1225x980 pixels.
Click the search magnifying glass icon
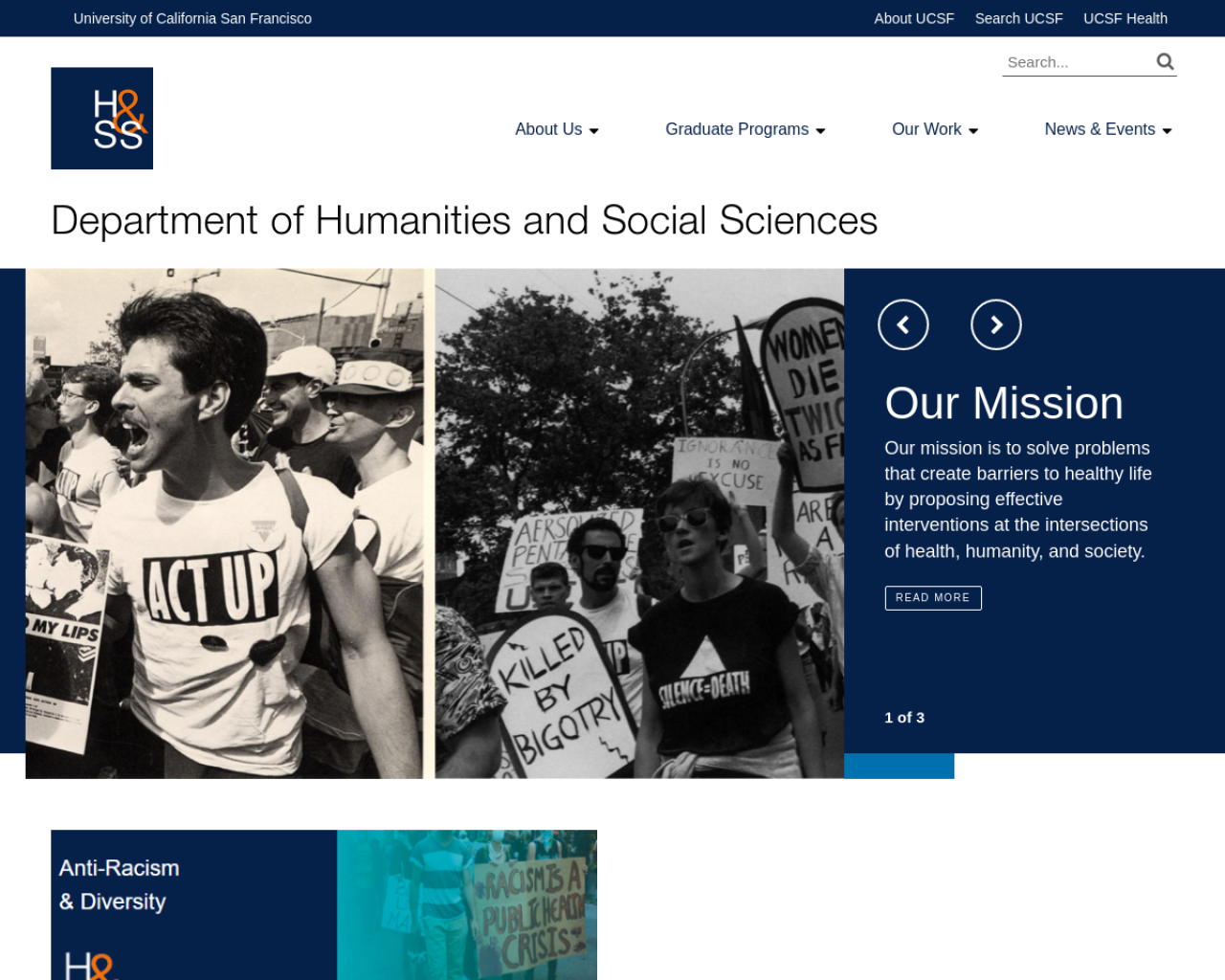coord(1165,62)
